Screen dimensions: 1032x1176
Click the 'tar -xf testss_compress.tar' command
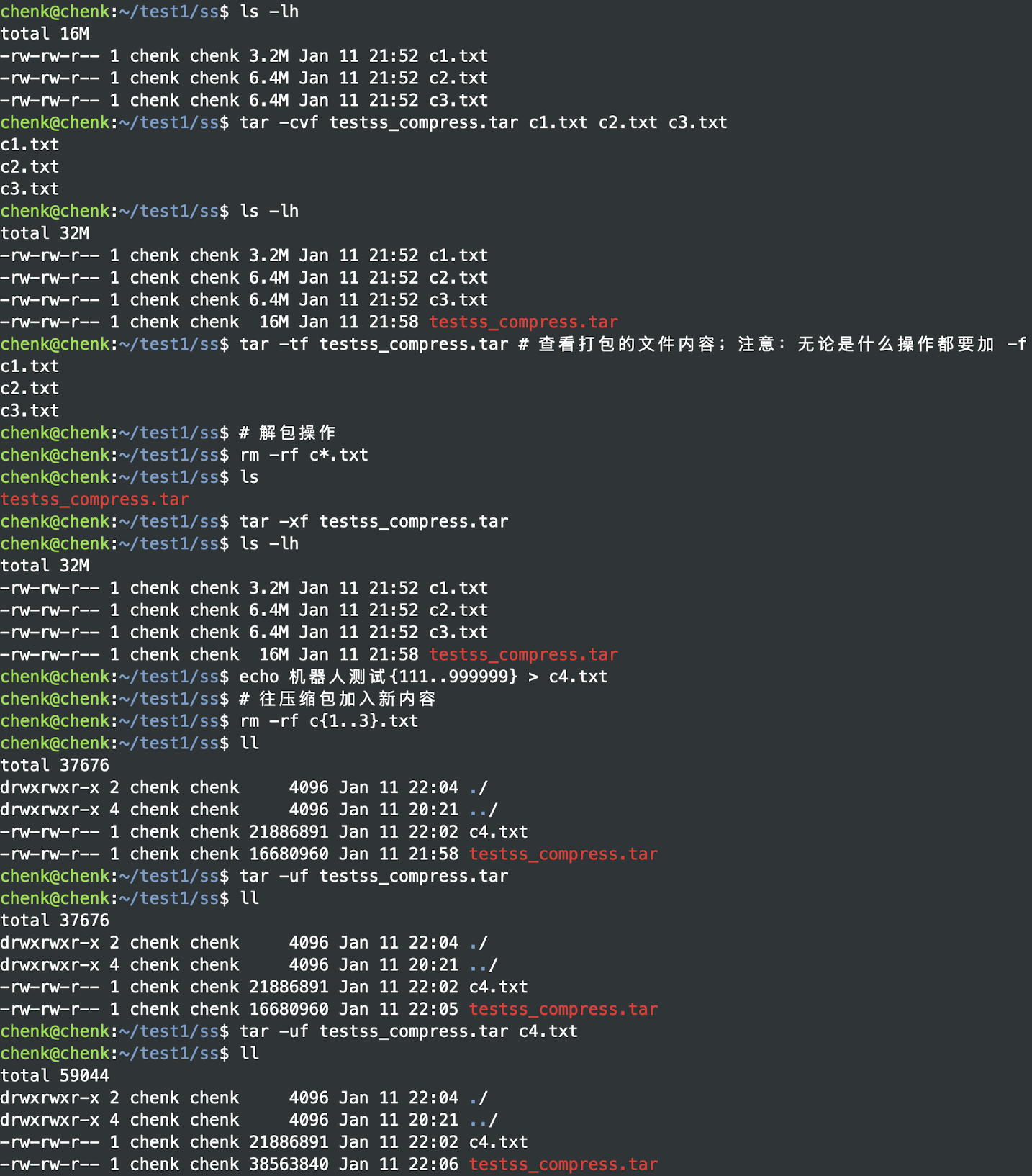tap(374, 522)
